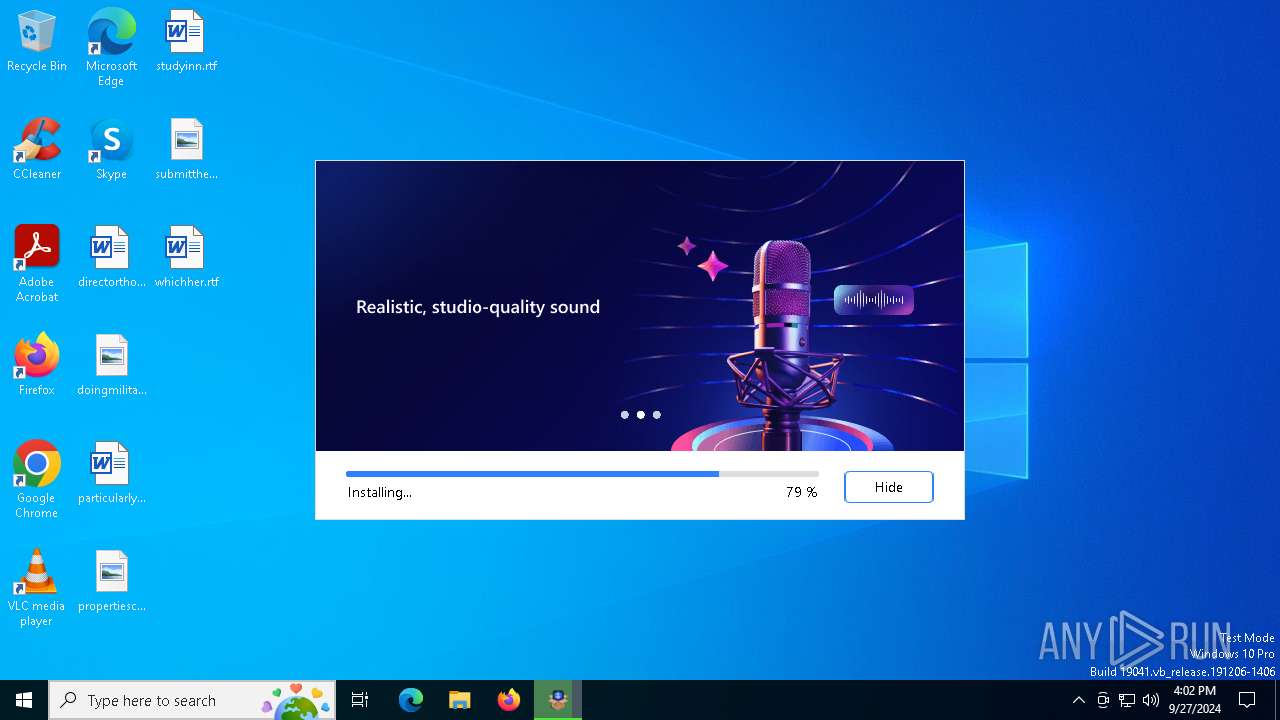Click the 79 % progress value
The height and width of the screenshot is (720, 1280).
(x=801, y=492)
